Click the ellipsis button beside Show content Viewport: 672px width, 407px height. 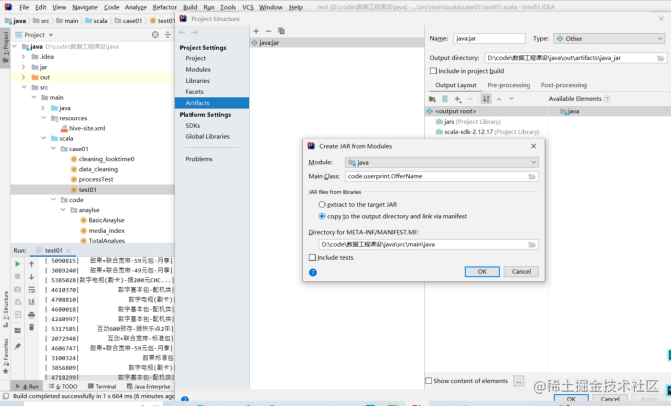click(x=519, y=381)
